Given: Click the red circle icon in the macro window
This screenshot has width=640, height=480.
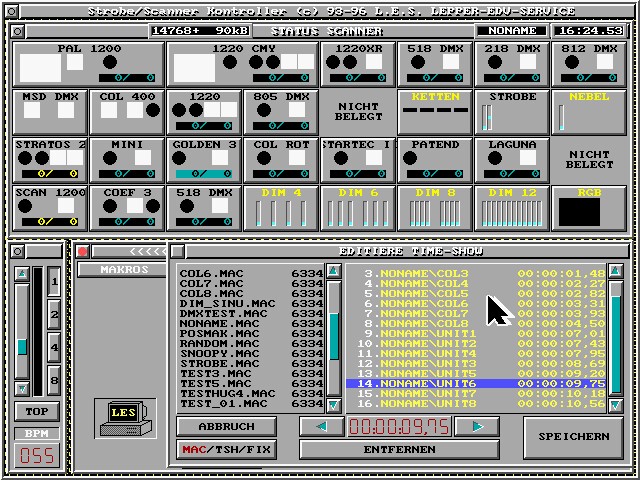Looking at the screenshot, I should coord(83,251).
